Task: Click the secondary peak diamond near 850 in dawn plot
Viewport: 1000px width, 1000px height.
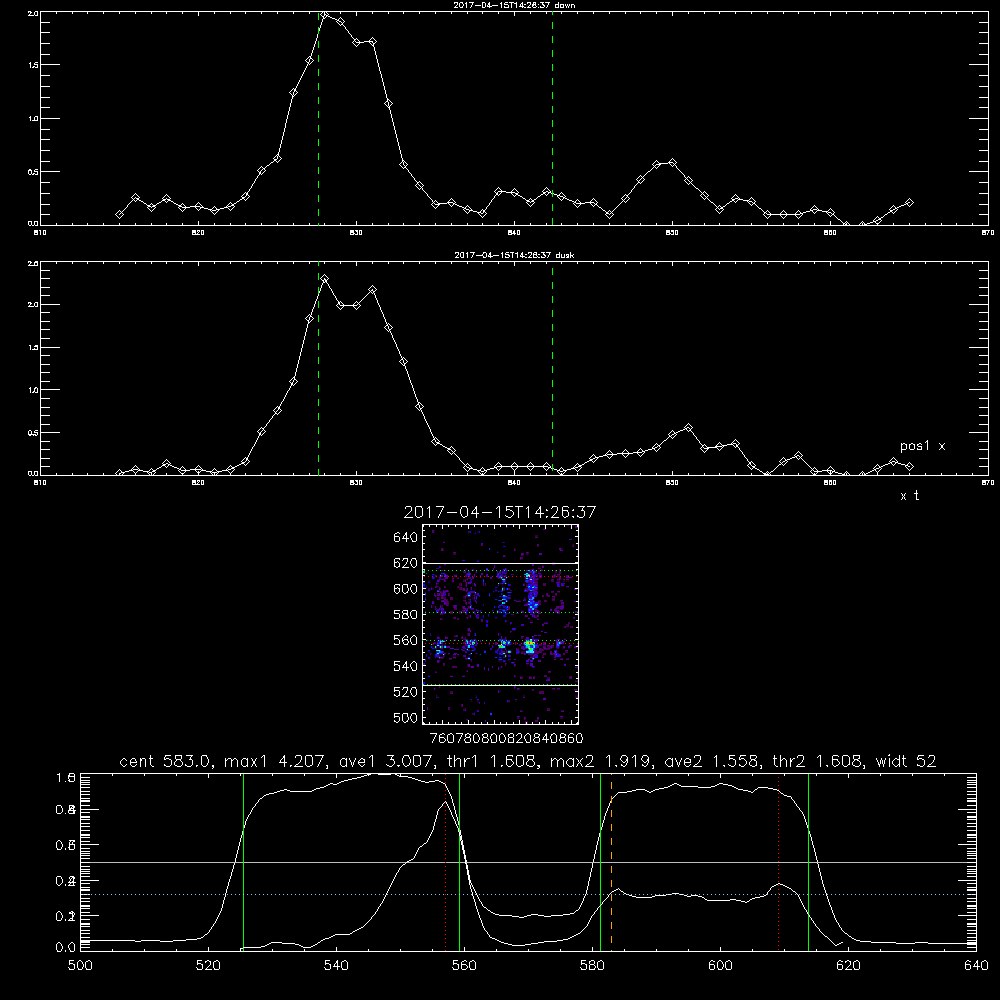Action: (672, 163)
